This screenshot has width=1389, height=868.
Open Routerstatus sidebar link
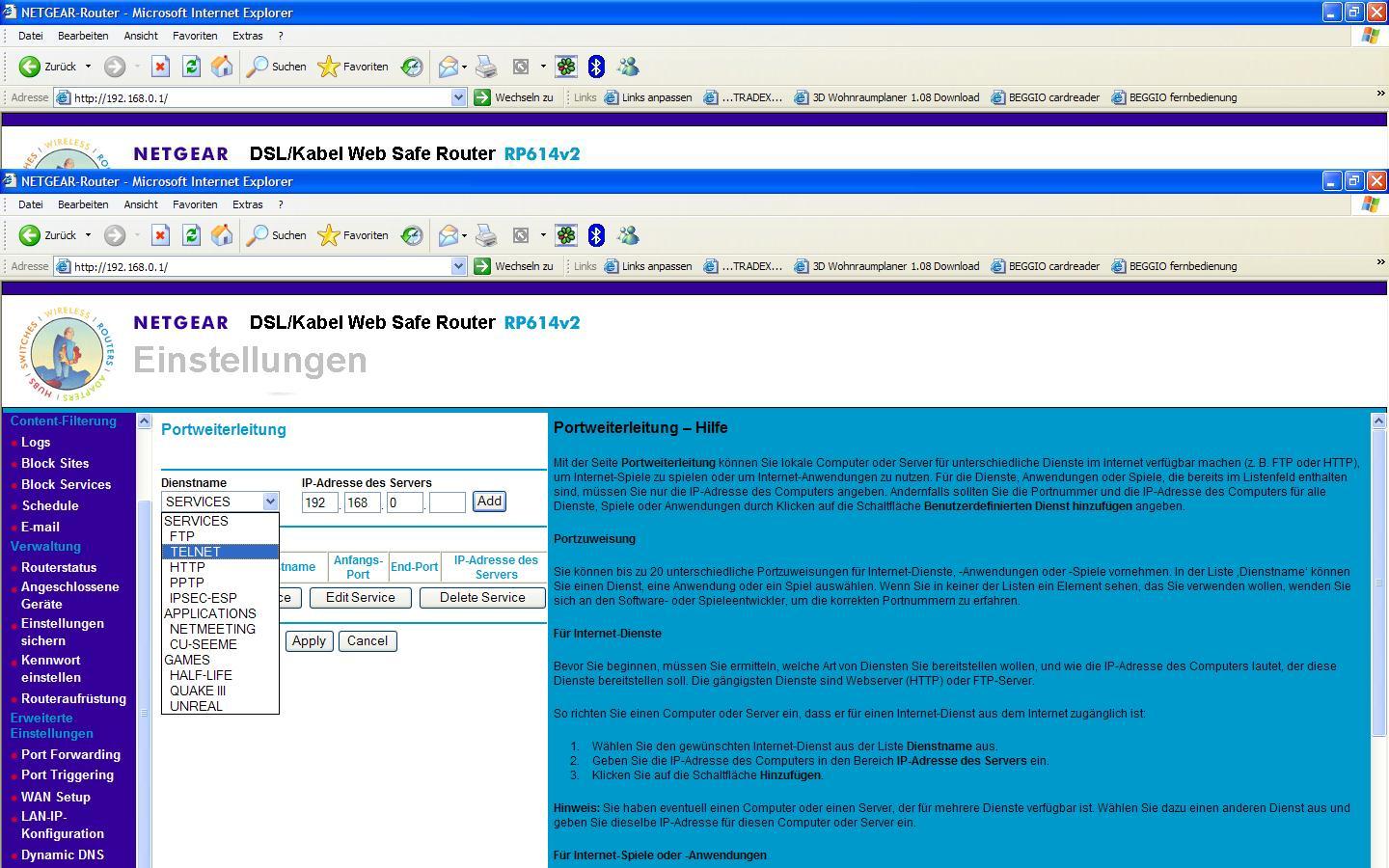pyautogui.click(x=59, y=567)
